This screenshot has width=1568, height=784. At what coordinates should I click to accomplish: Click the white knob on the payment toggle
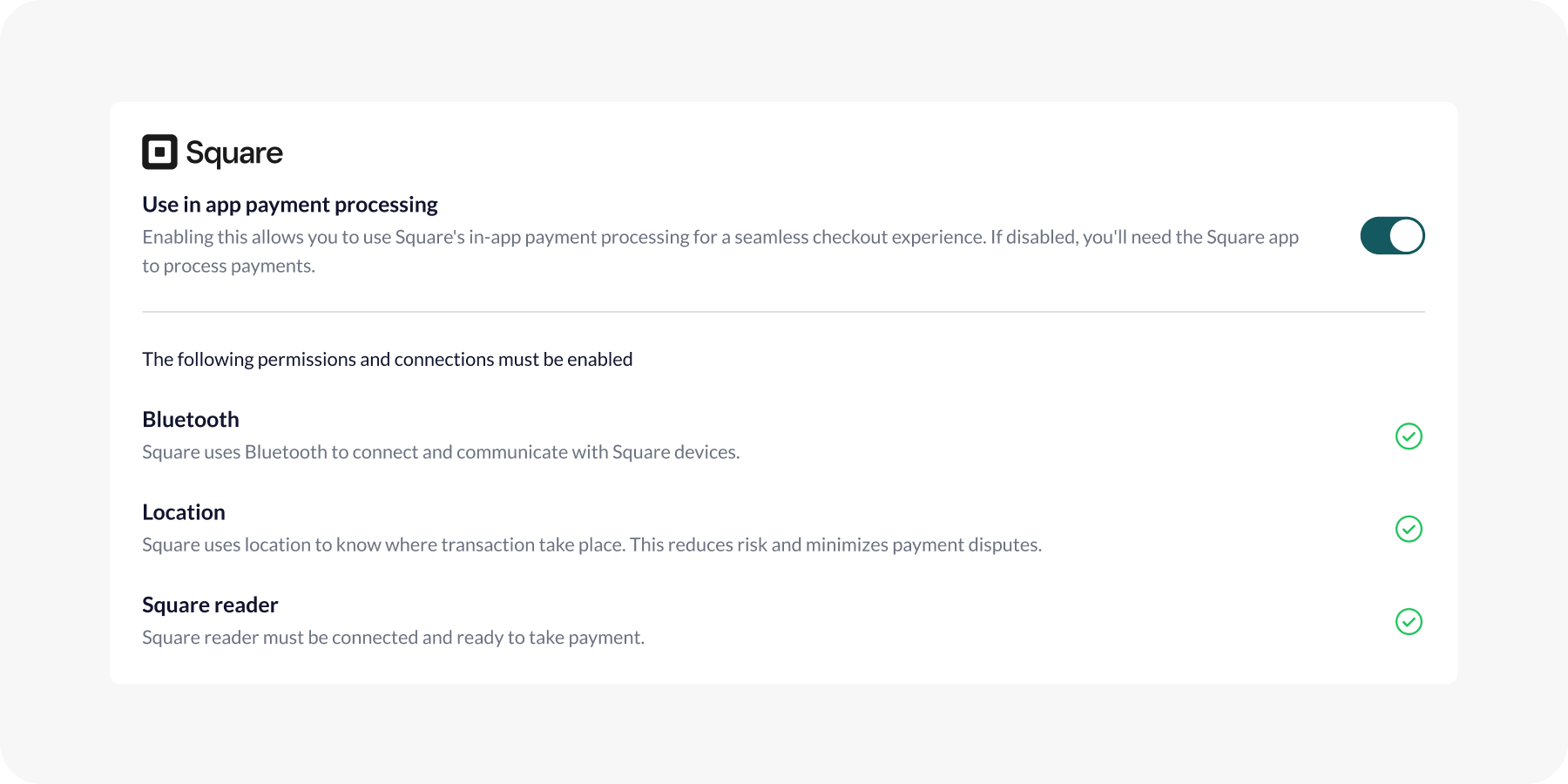point(1406,236)
